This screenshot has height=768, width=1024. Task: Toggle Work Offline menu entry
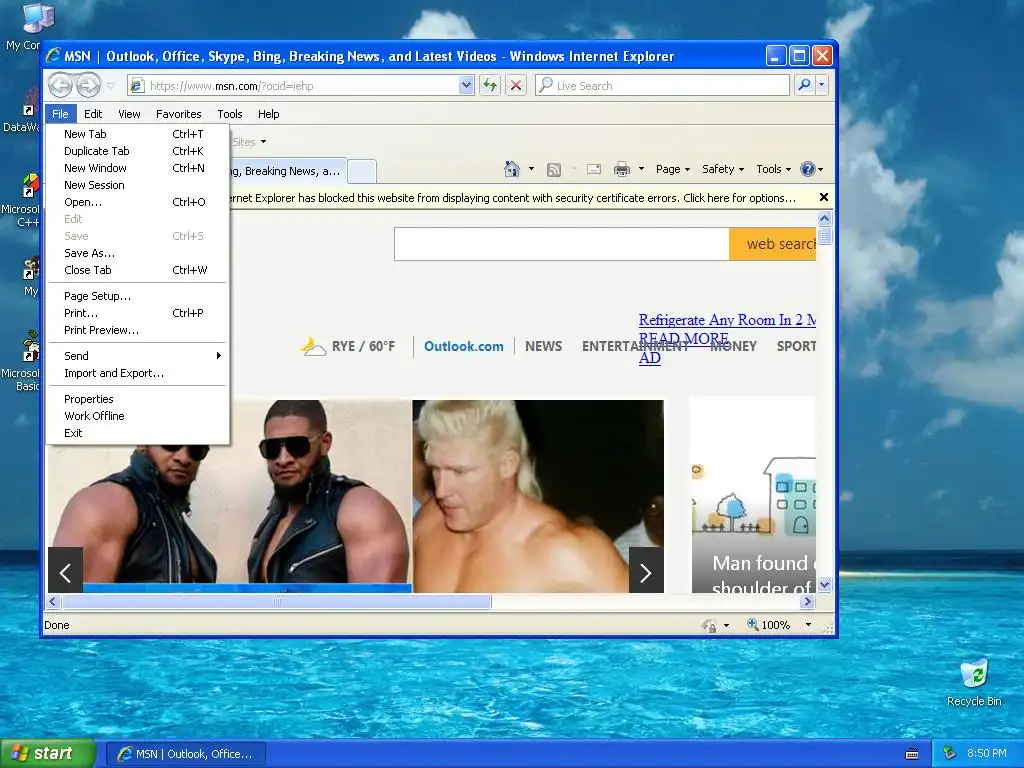pos(137,416)
